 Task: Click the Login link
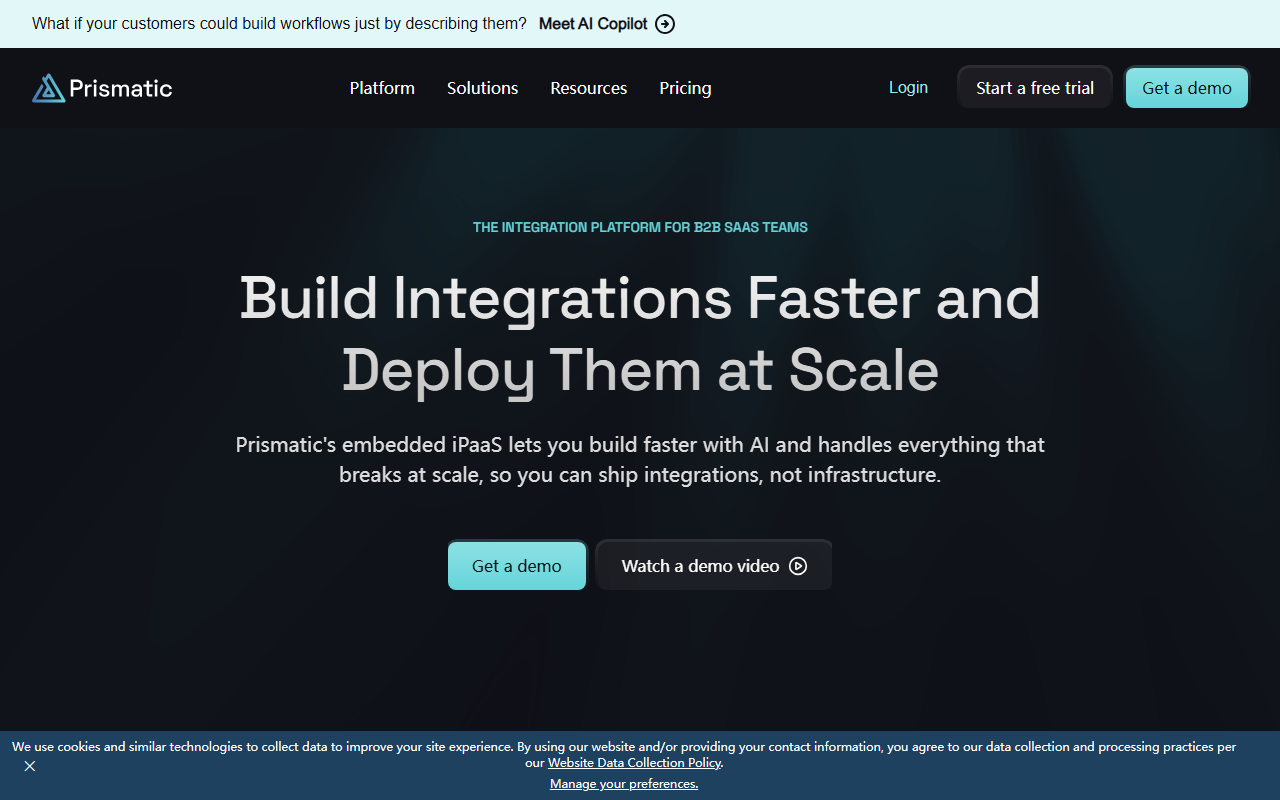(908, 88)
